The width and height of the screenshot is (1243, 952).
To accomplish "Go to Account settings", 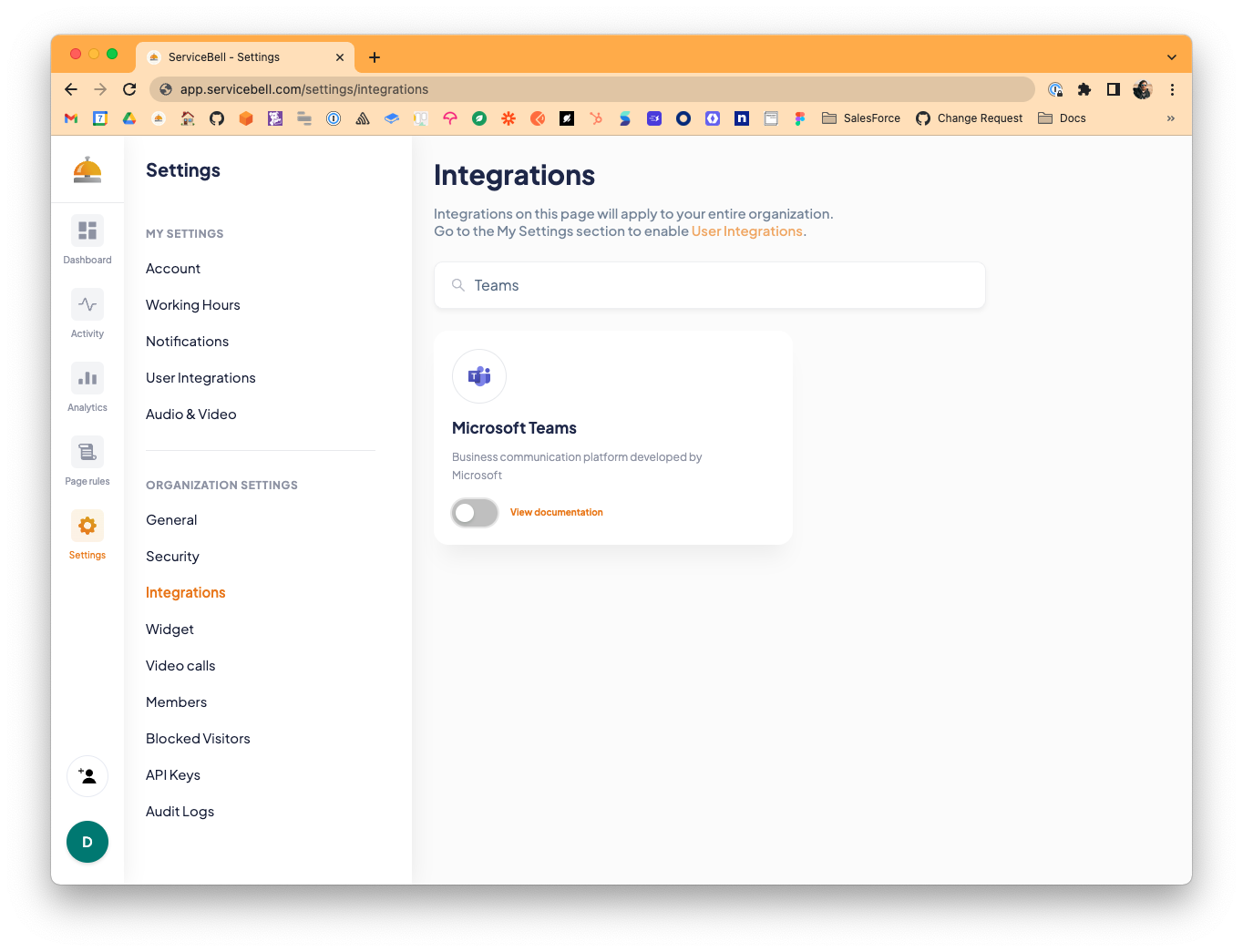I will (x=173, y=269).
